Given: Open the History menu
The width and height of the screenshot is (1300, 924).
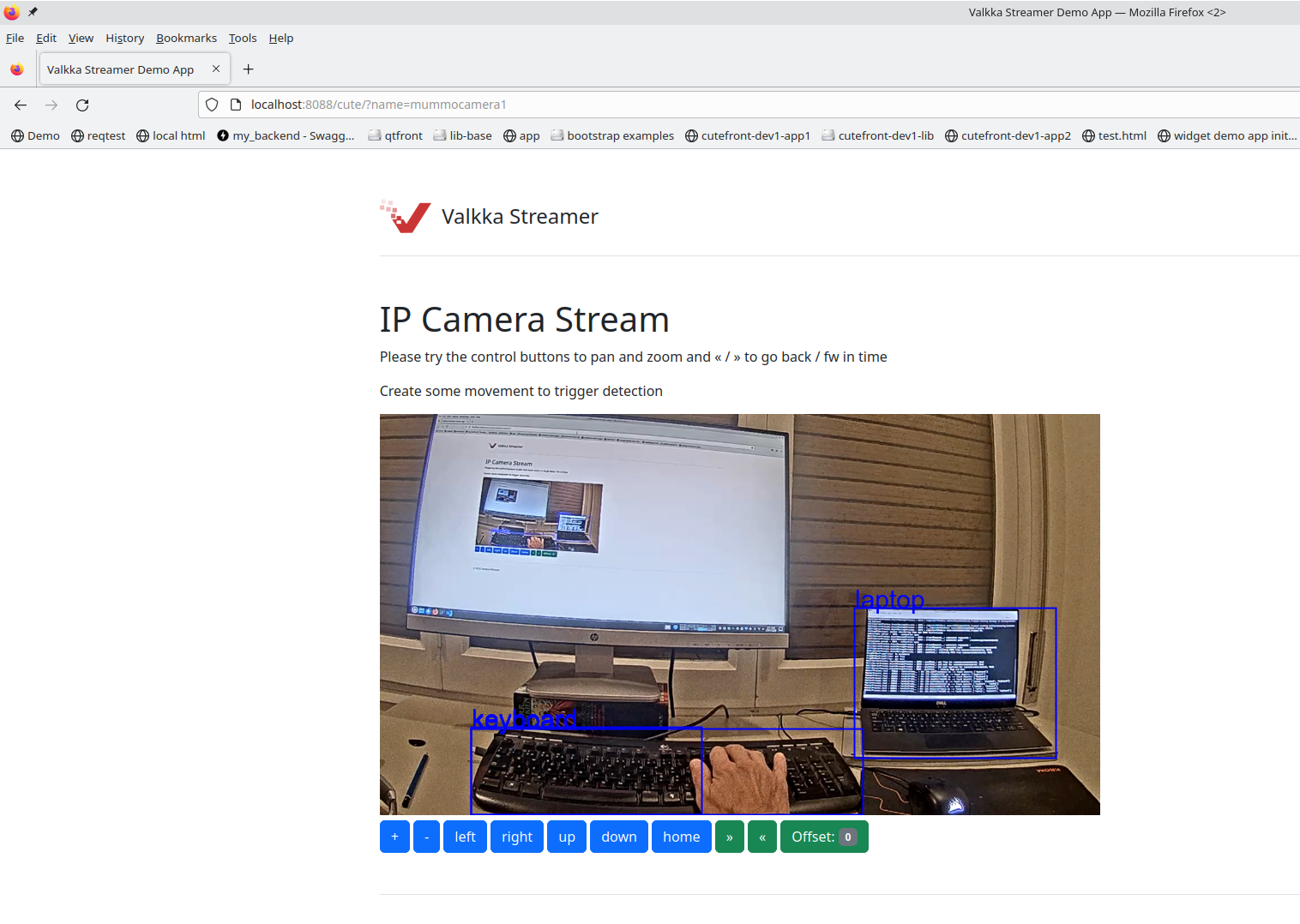Looking at the screenshot, I should [125, 38].
